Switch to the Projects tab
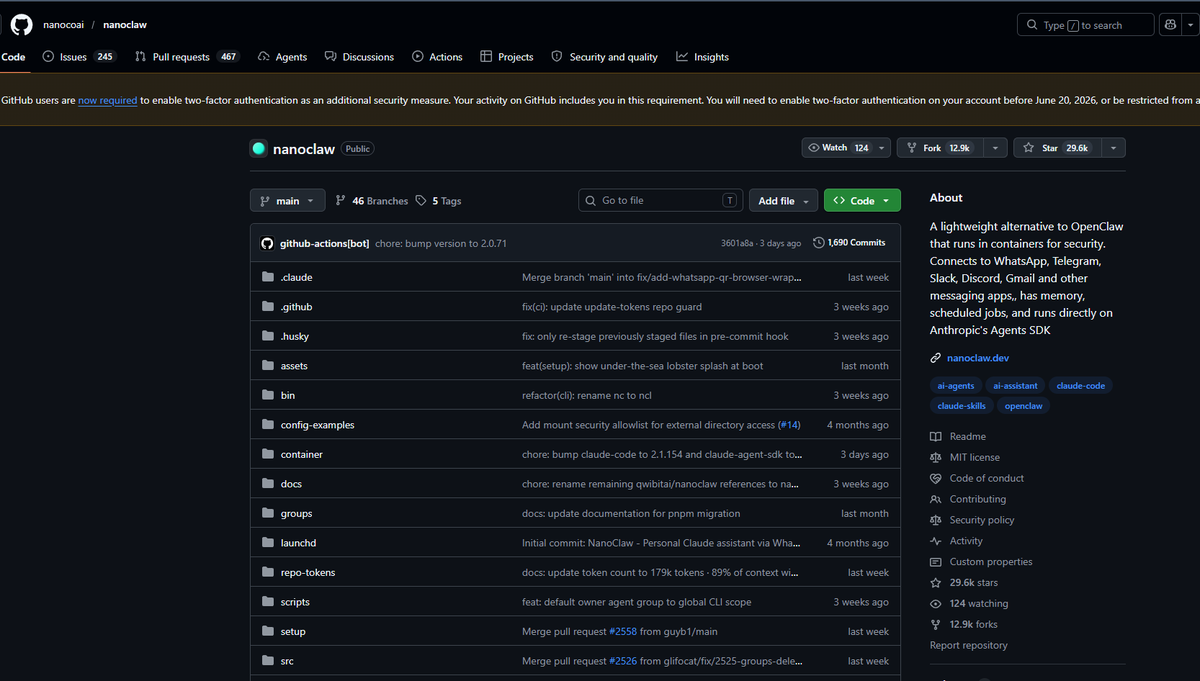Image resolution: width=1200 pixels, height=681 pixels. [x=507, y=57]
